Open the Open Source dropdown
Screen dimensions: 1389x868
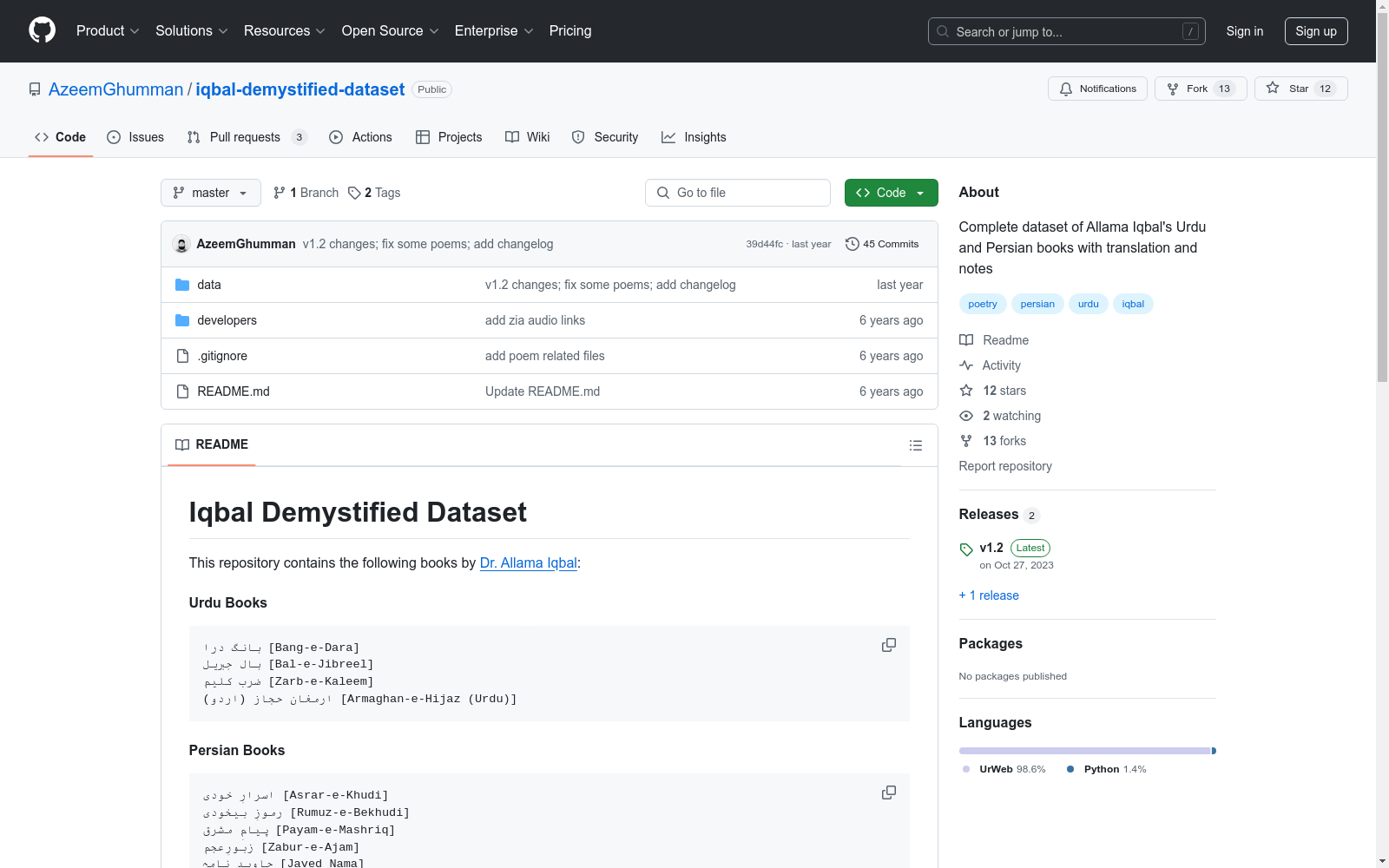click(x=391, y=30)
